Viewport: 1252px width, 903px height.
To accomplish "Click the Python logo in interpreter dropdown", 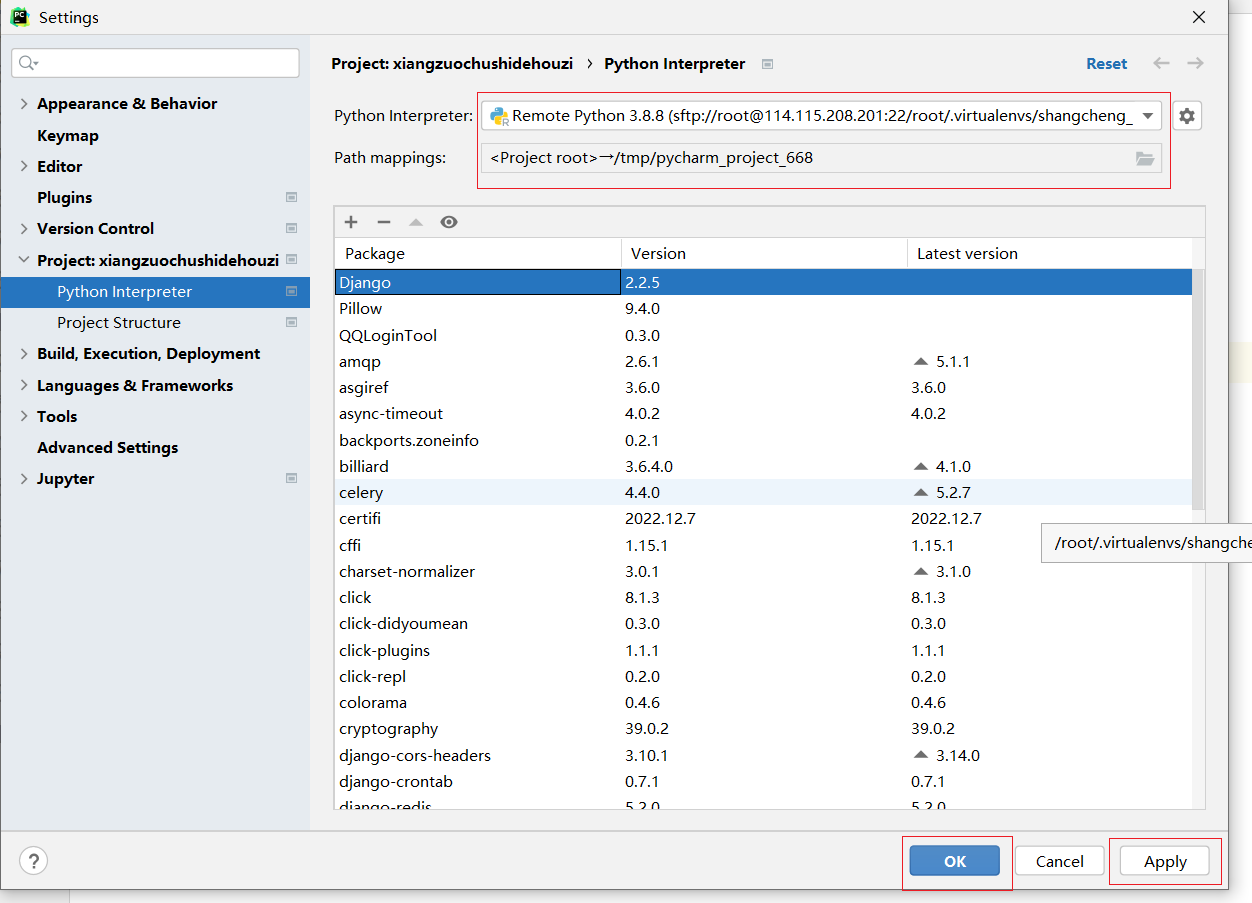I will [499, 116].
